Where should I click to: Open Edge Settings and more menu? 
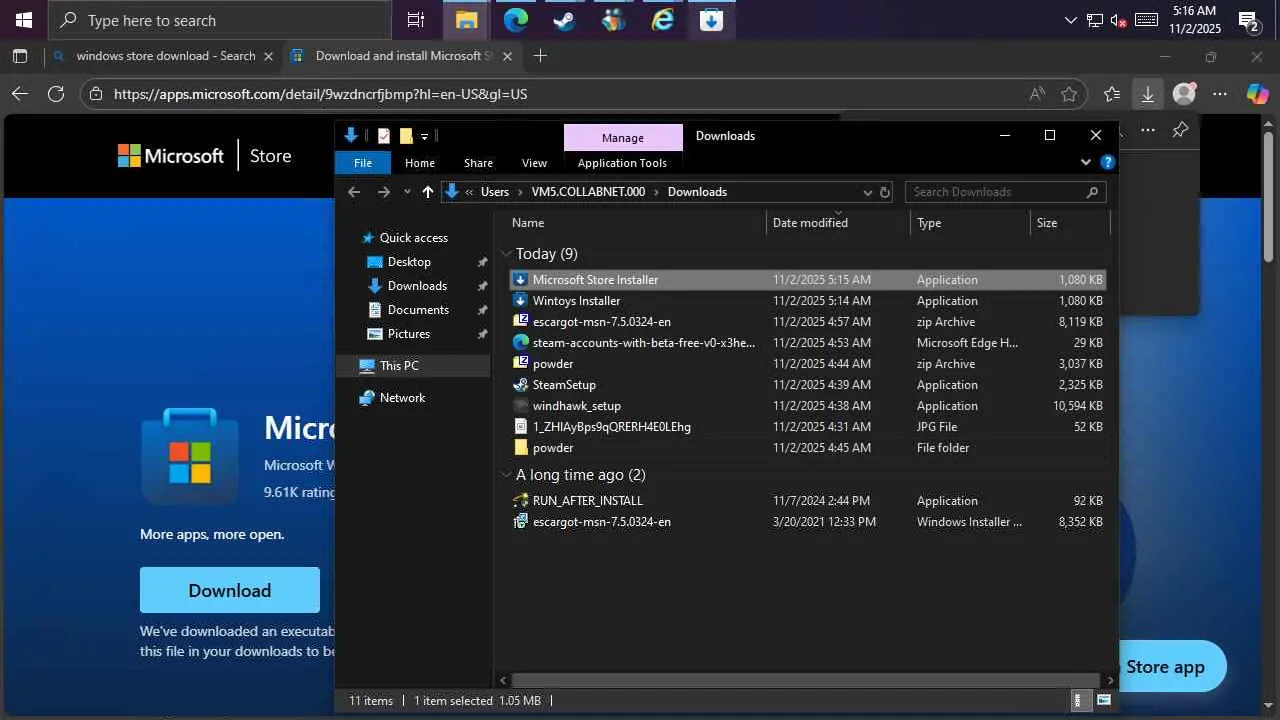1220,94
